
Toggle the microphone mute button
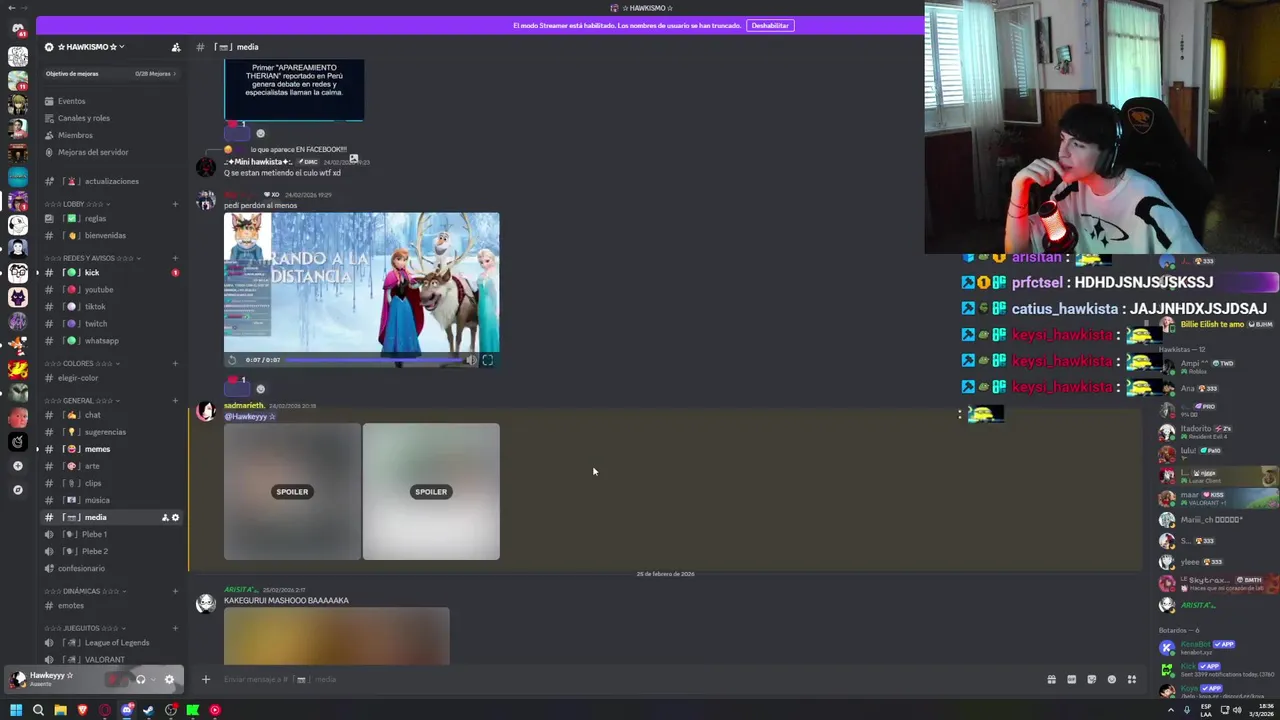(x=113, y=679)
